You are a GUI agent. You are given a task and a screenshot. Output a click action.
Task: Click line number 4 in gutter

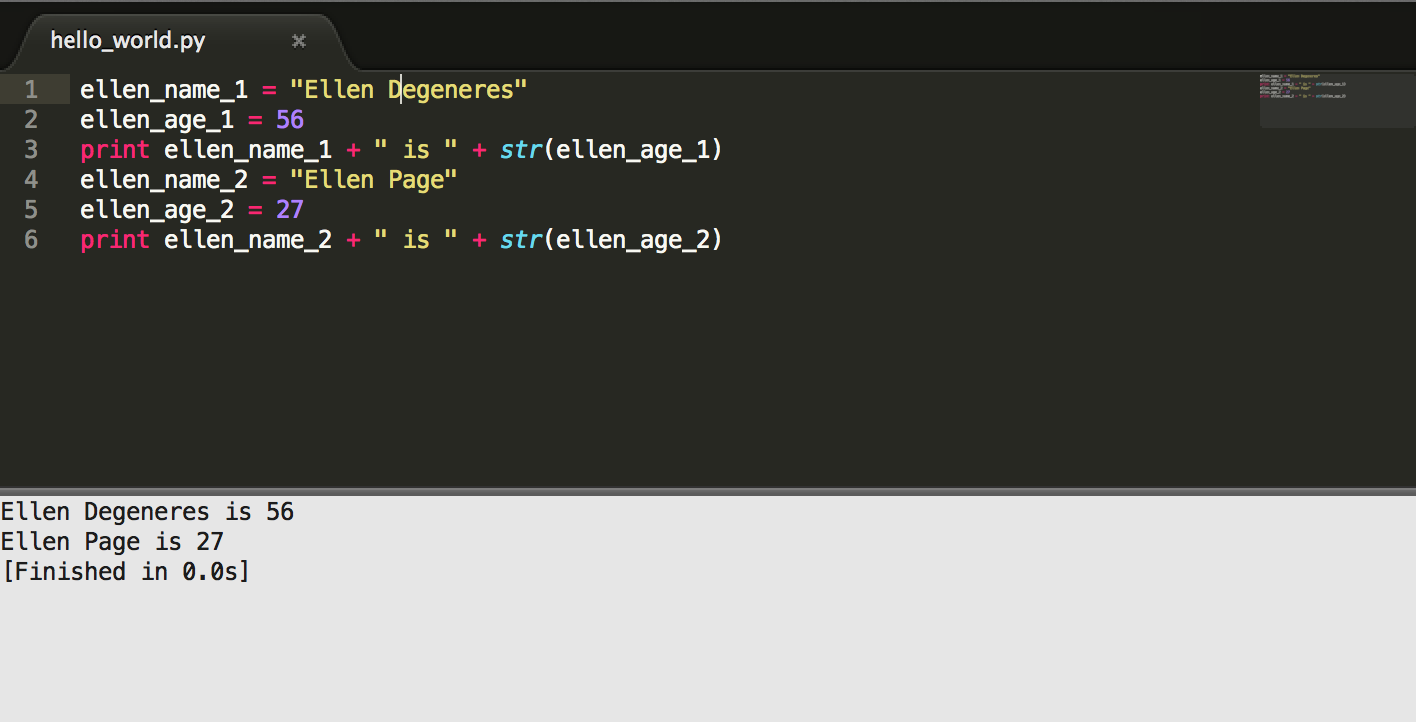click(31, 180)
